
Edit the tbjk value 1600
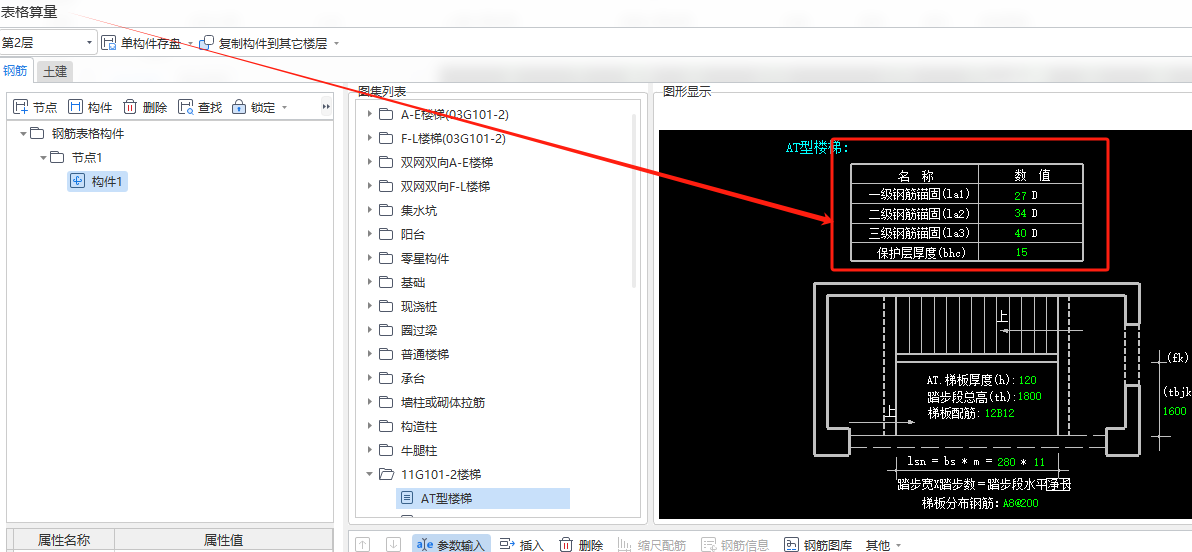click(x=1175, y=411)
